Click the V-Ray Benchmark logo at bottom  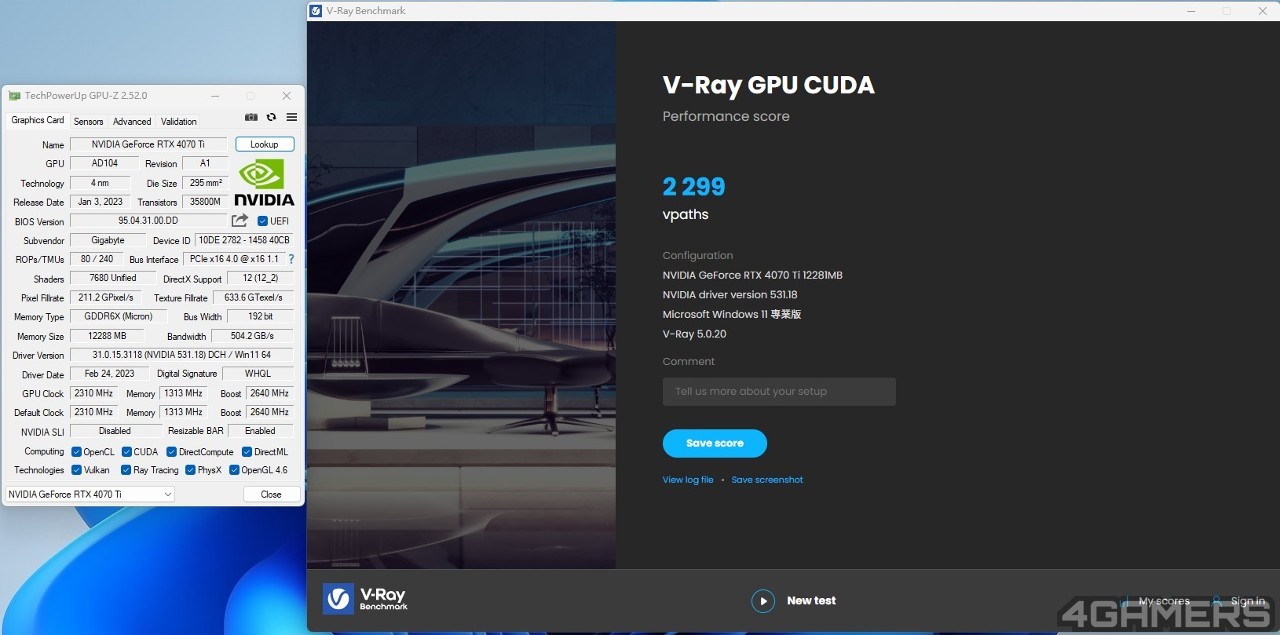click(365, 599)
